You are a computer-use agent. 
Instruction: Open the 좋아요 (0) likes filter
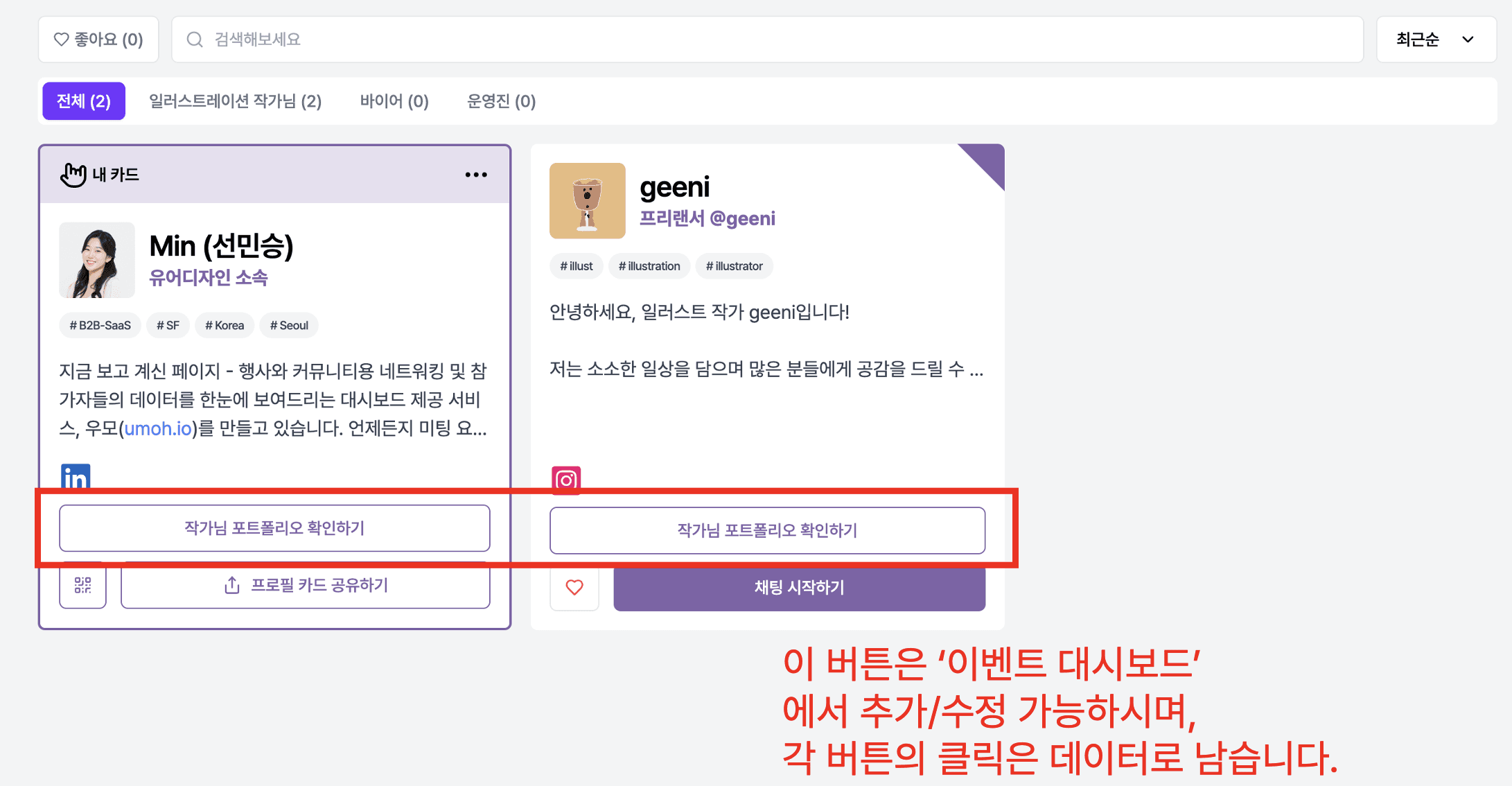coord(98,40)
